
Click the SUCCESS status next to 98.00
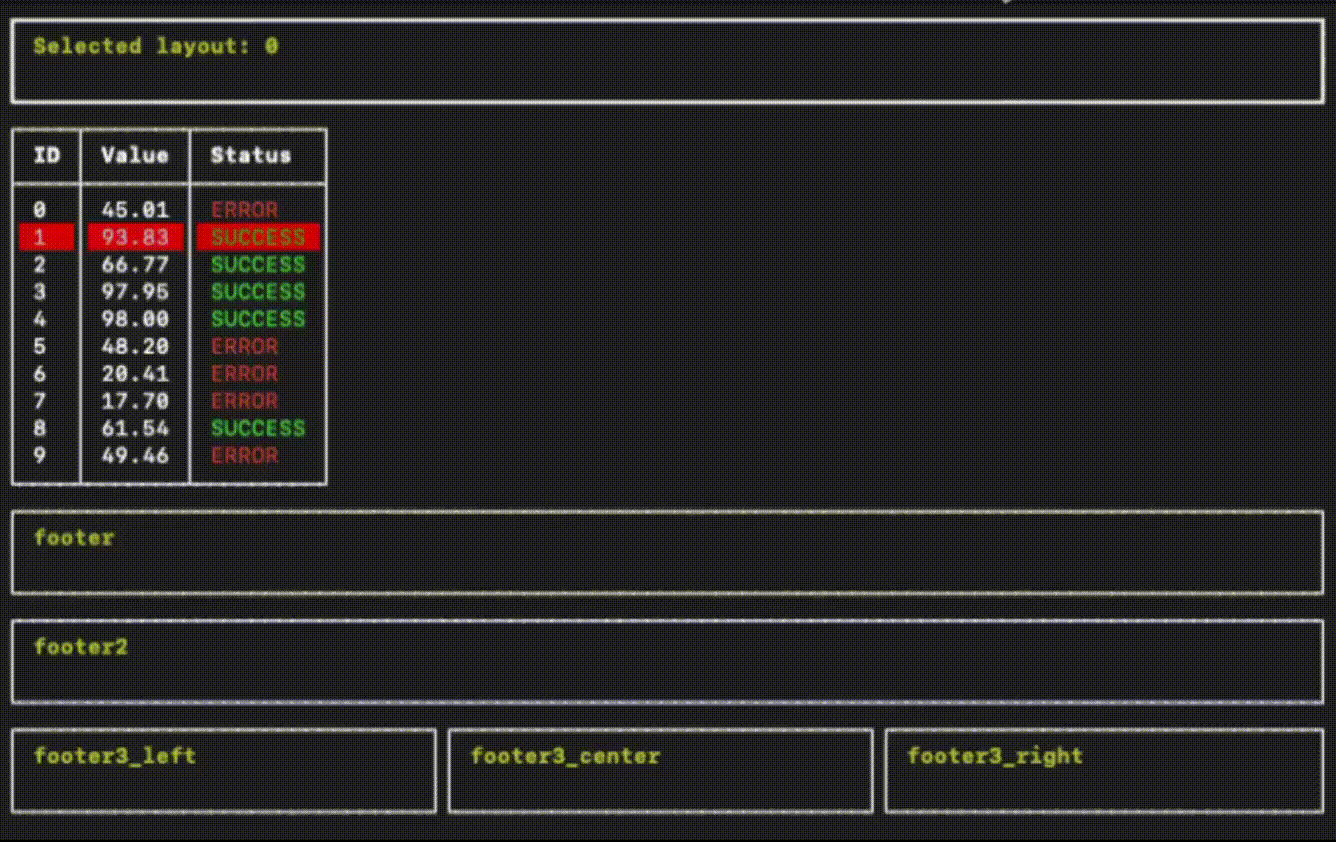(x=257, y=319)
